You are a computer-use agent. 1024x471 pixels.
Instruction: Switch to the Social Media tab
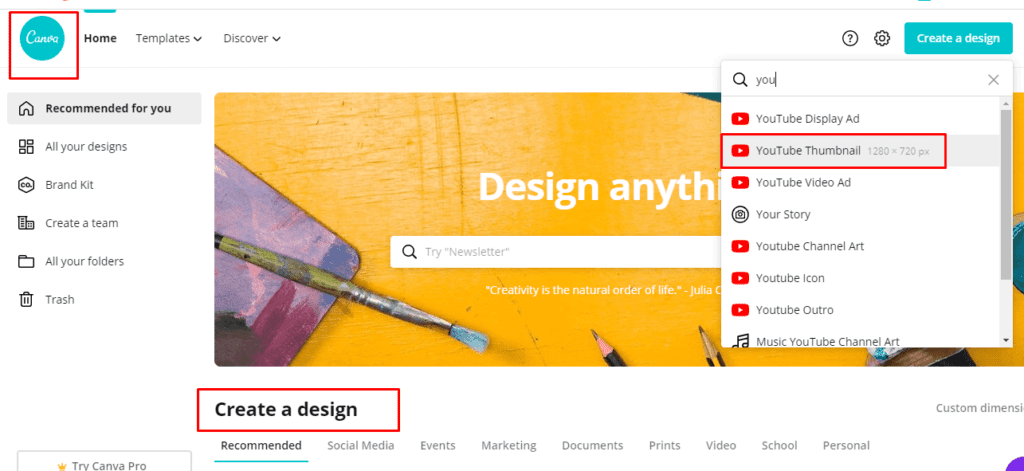[360, 445]
